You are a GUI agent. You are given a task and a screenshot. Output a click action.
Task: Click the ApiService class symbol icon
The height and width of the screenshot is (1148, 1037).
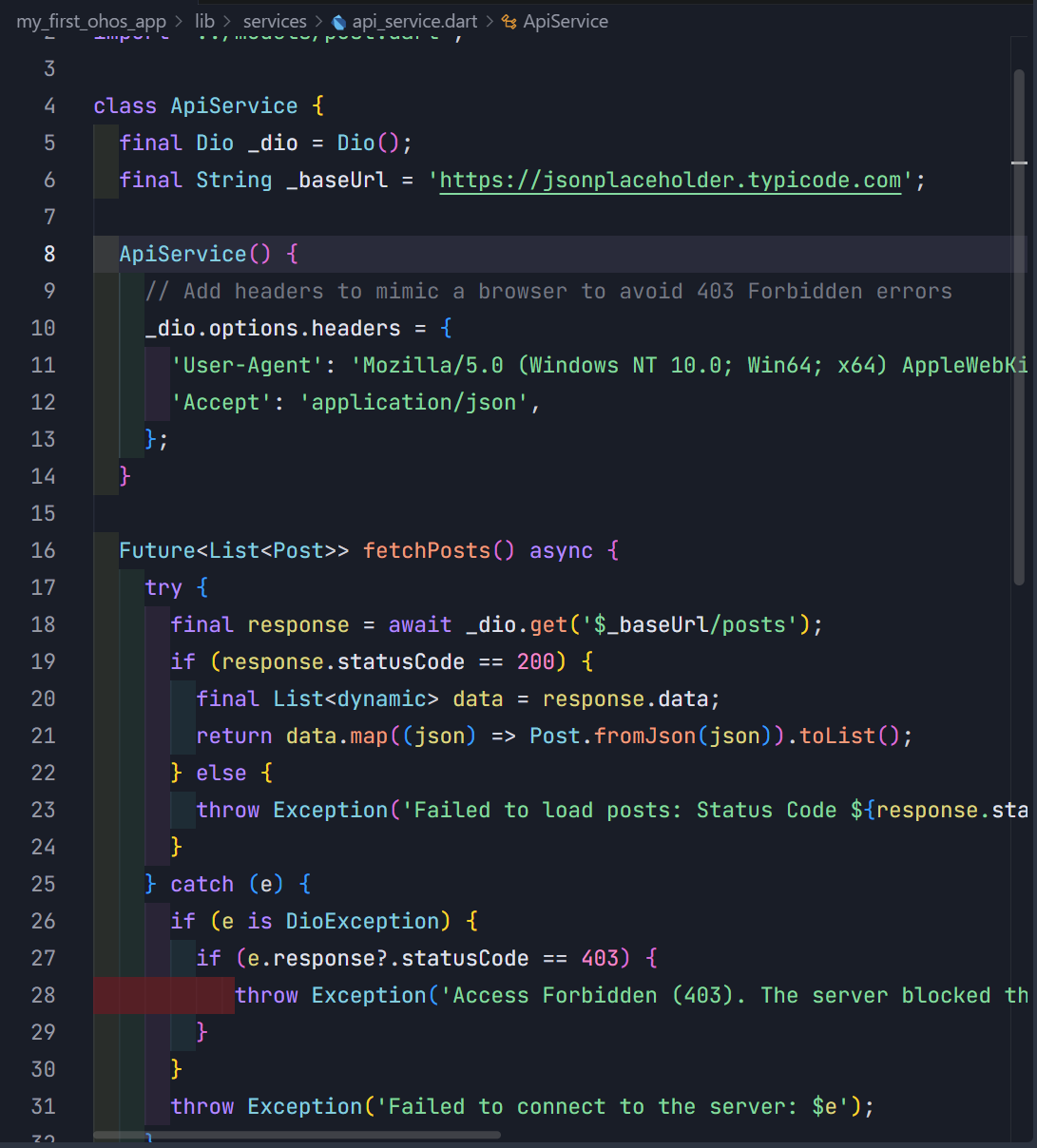509,22
